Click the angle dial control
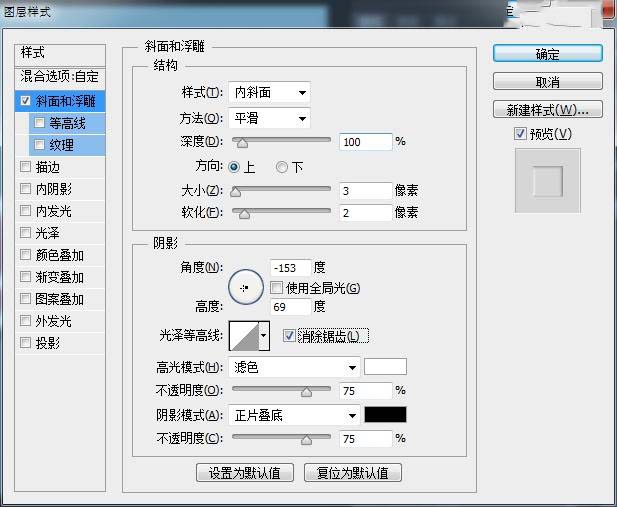This screenshot has height=507, width=617. 246,287
